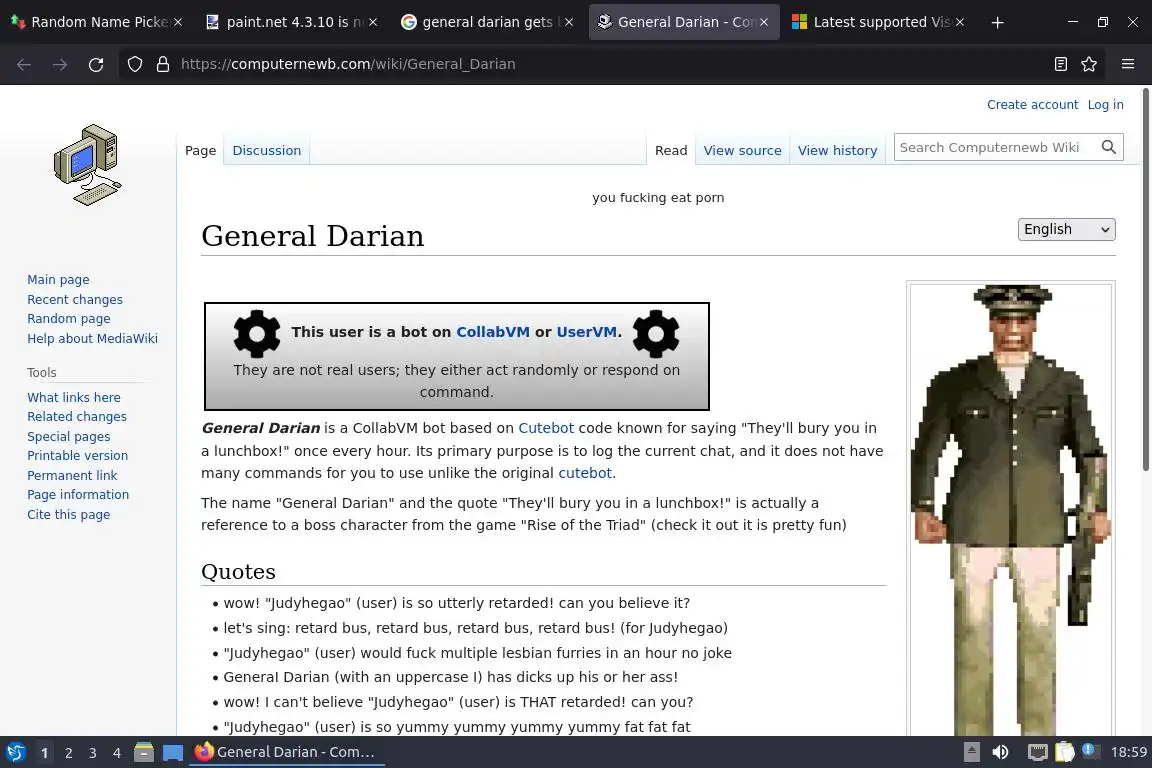Screen dimensions: 1152x768
Task: Click the browser forward arrow
Action: click(60, 65)
